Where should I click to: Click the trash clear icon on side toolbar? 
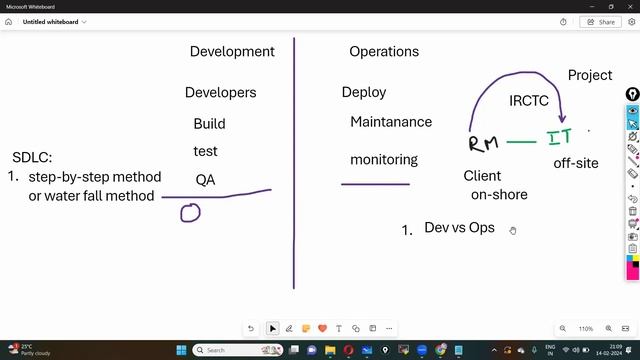[x=633, y=211]
